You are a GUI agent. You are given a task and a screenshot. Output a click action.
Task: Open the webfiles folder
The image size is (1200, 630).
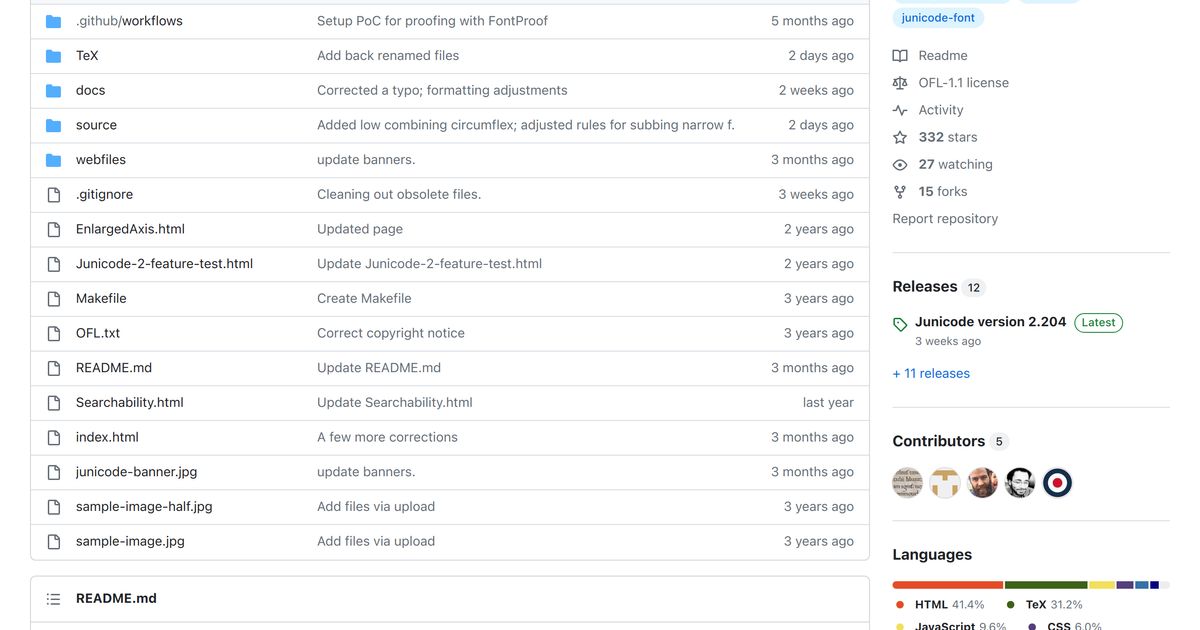[x=100, y=159]
